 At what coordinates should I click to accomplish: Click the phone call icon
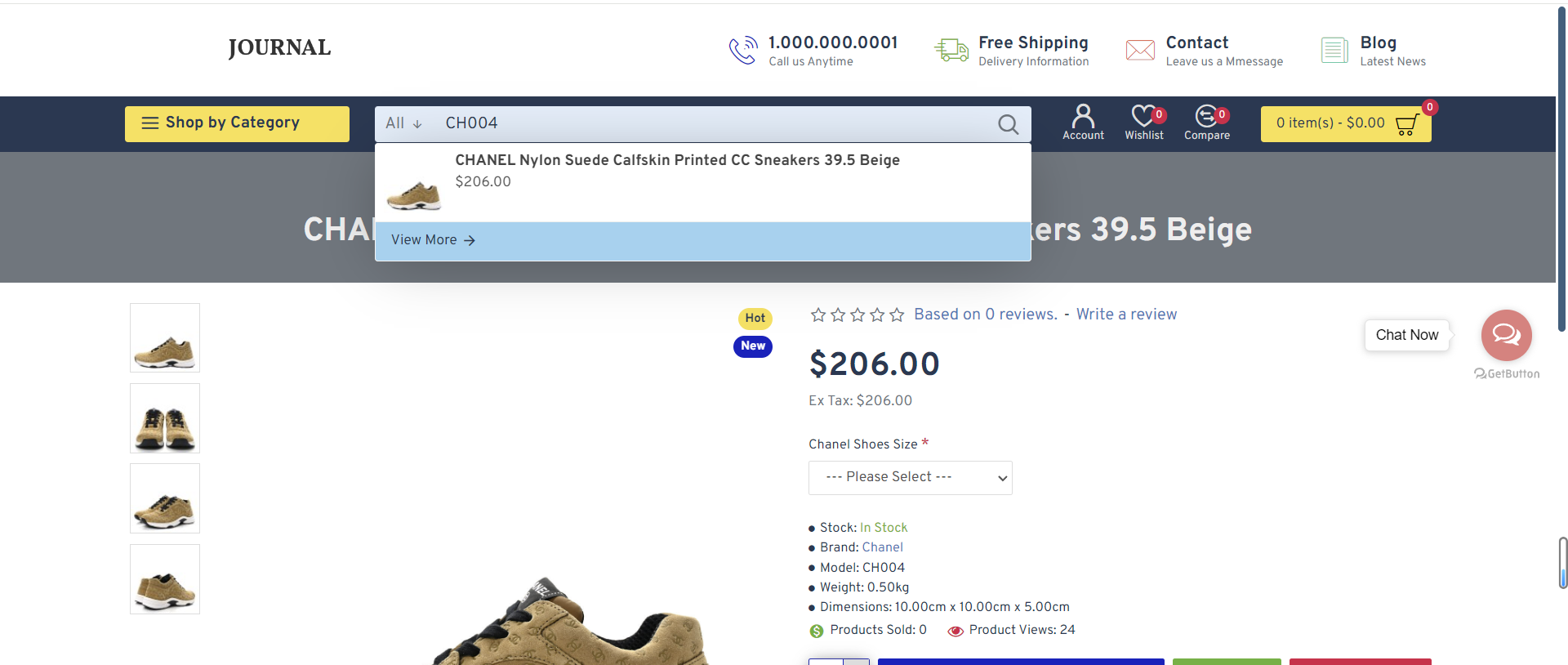743,50
